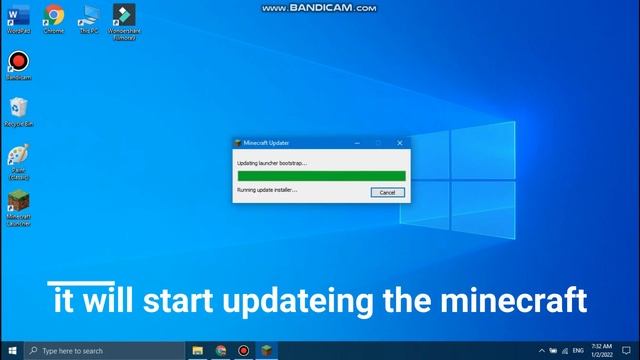The width and height of the screenshot is (640, 360).
Task: Click the 'Updating launcher bootstrap...' status text
Action: 272,163
